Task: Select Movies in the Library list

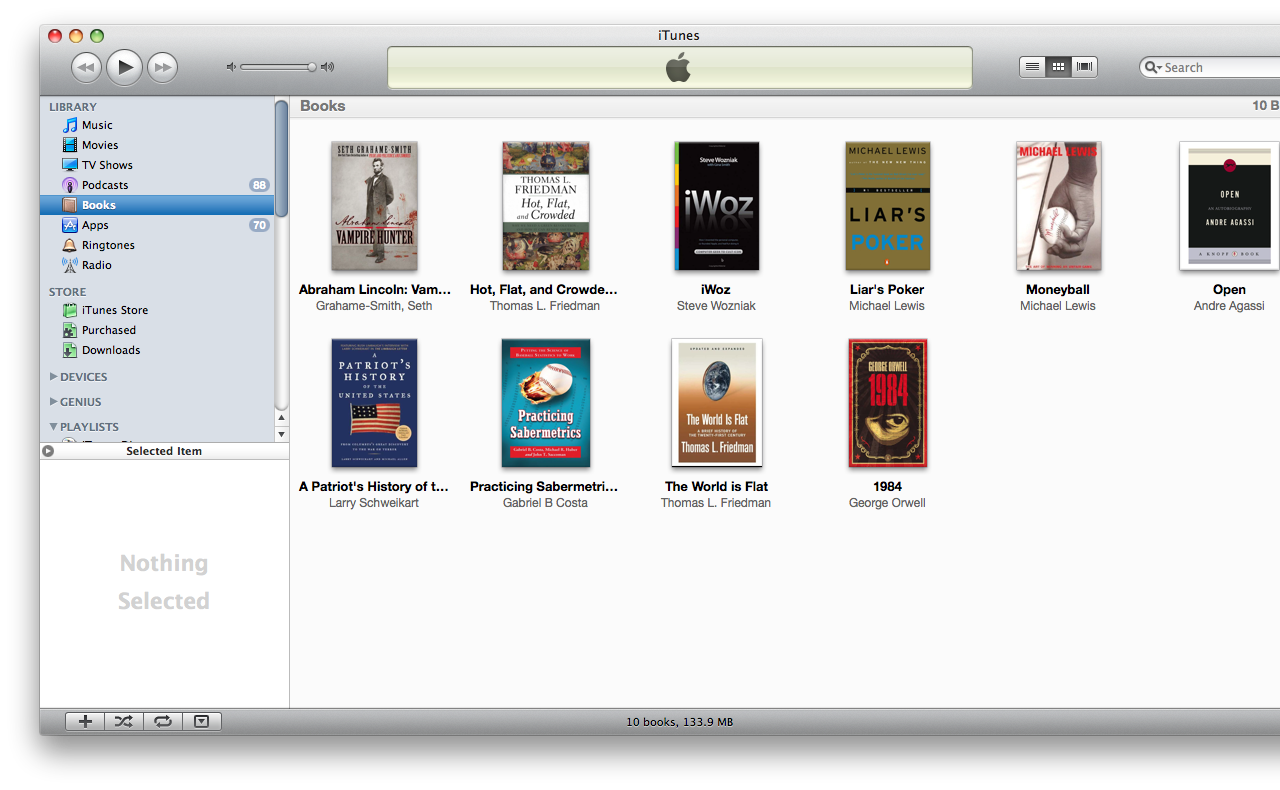Action: pos(157,145)
